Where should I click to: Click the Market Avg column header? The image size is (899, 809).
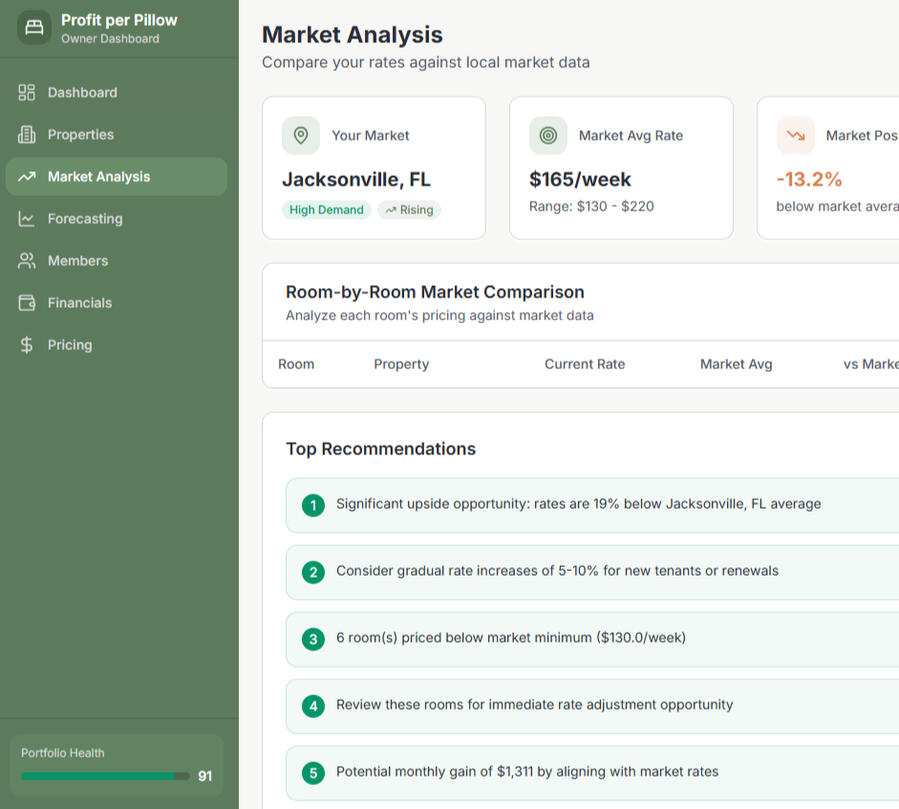coord(736,364)
